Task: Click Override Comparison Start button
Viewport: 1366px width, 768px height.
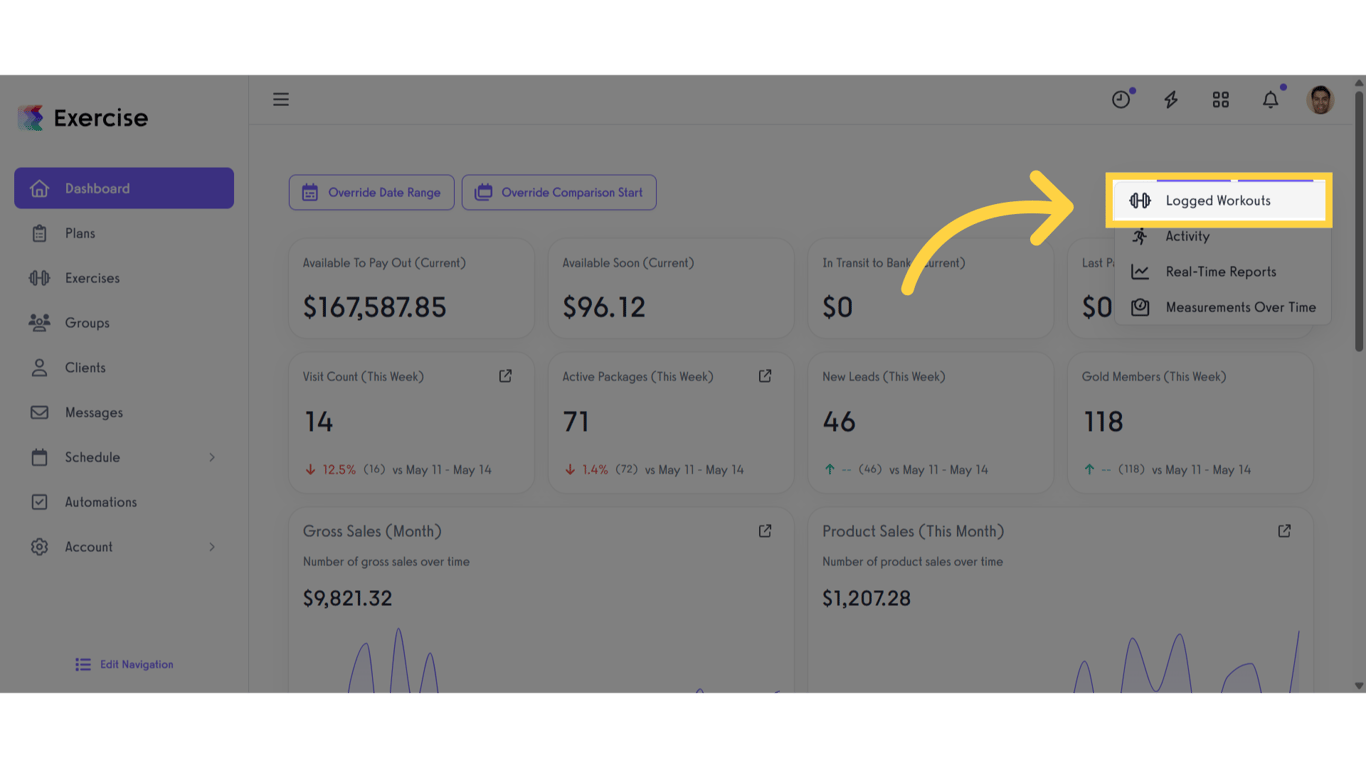Action: [559, 193]
